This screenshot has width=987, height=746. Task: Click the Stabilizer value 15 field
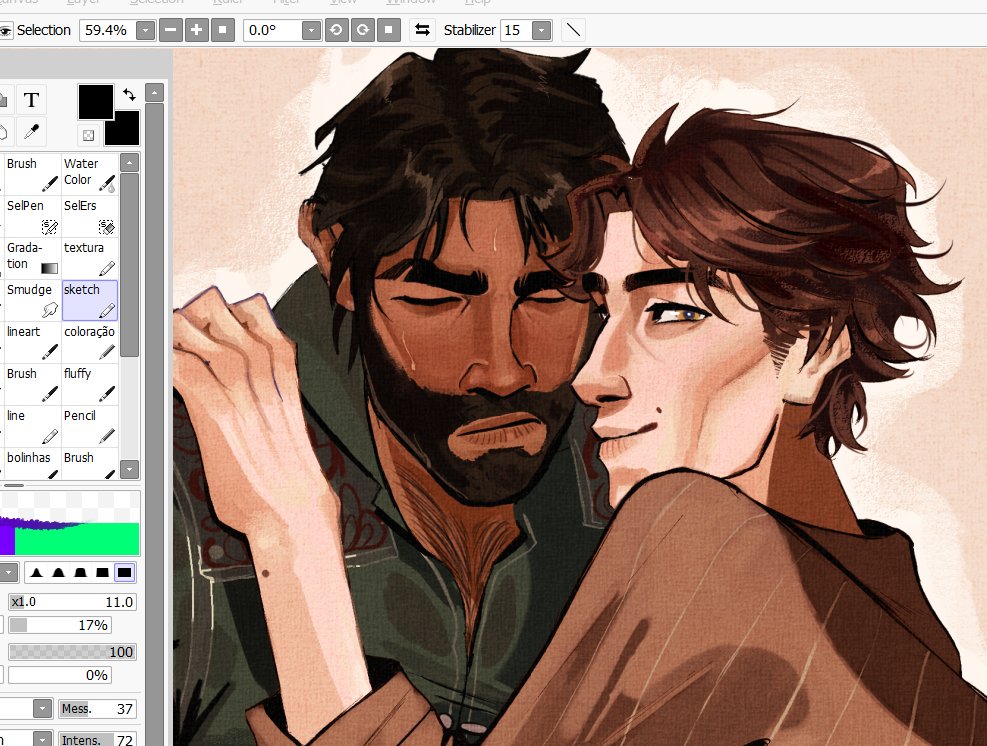516,30
